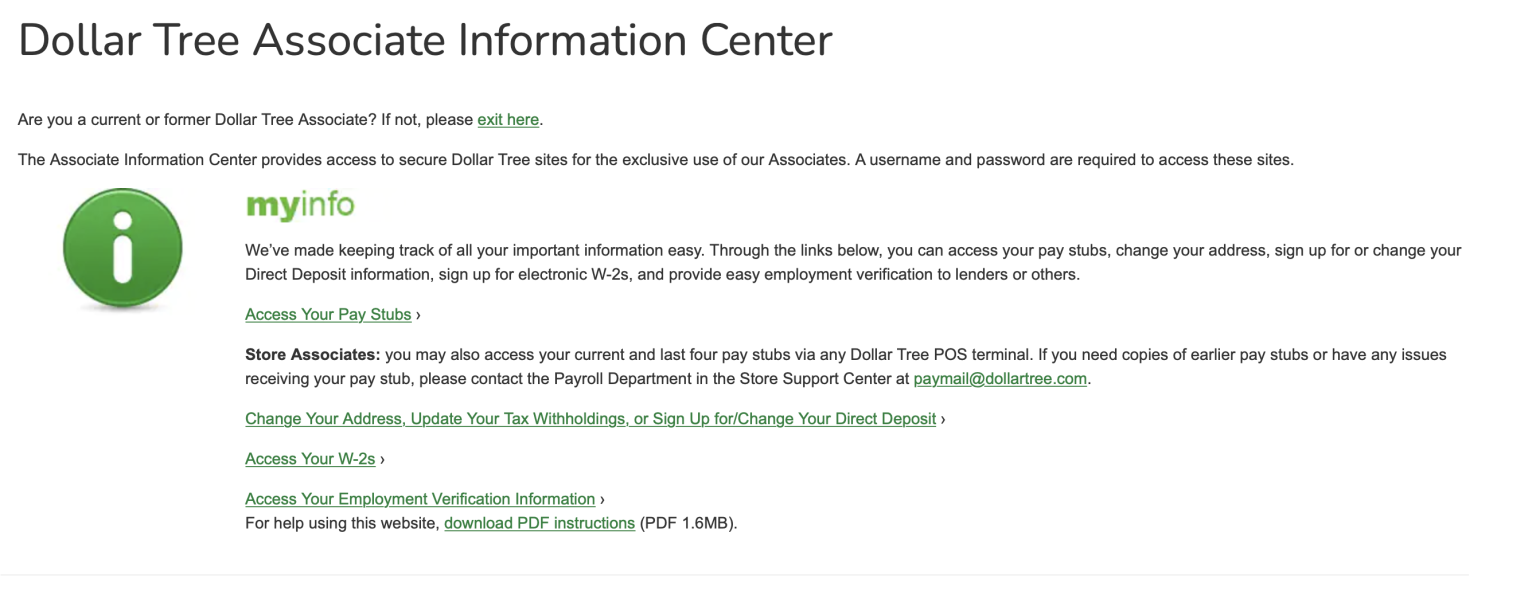The image size is (1536, 595).
Task: Click the chevron after Access Your Pay Stubs
Action: point(418,315)
